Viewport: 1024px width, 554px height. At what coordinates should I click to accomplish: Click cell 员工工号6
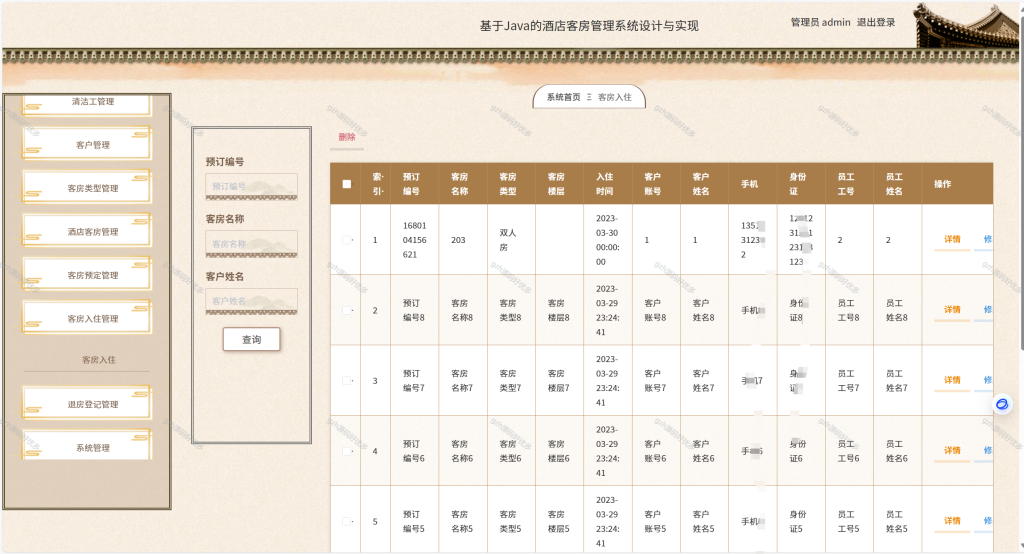click(x=848, y=451)
